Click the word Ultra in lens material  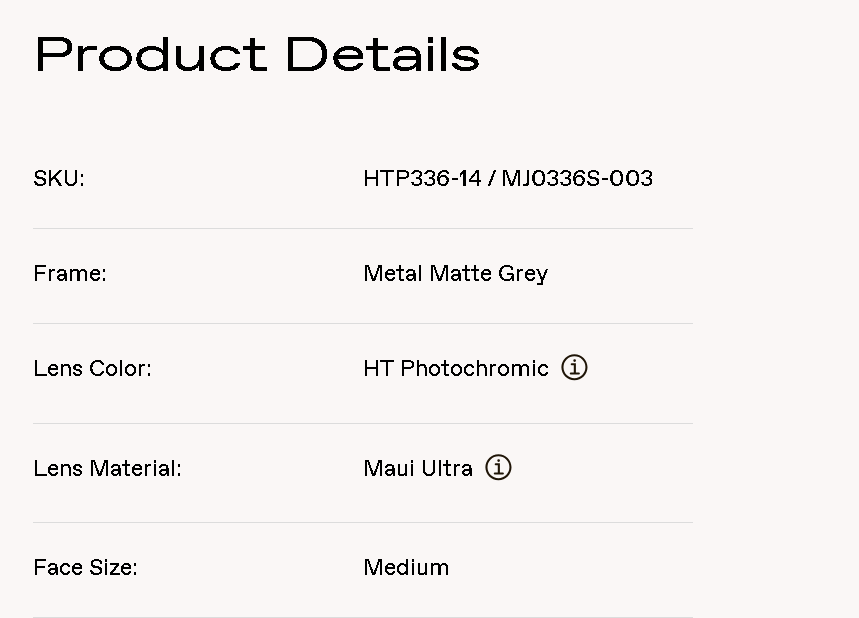coord(446,468)
